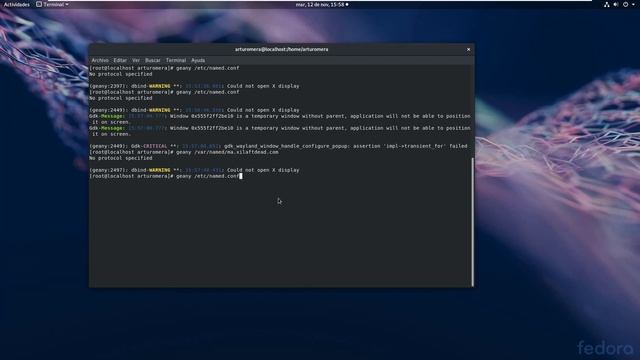
Task: Open the Terminal menu in menu bar
Action: click(176, 60)
